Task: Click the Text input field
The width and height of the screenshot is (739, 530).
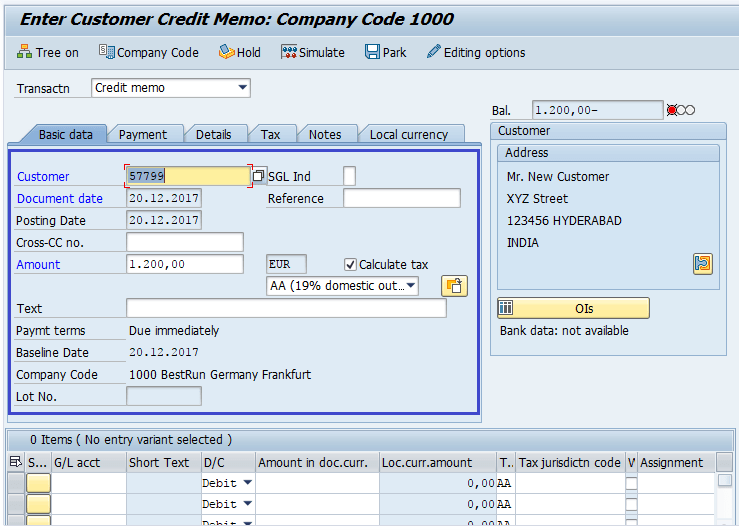Action: [x=286, y=308]
